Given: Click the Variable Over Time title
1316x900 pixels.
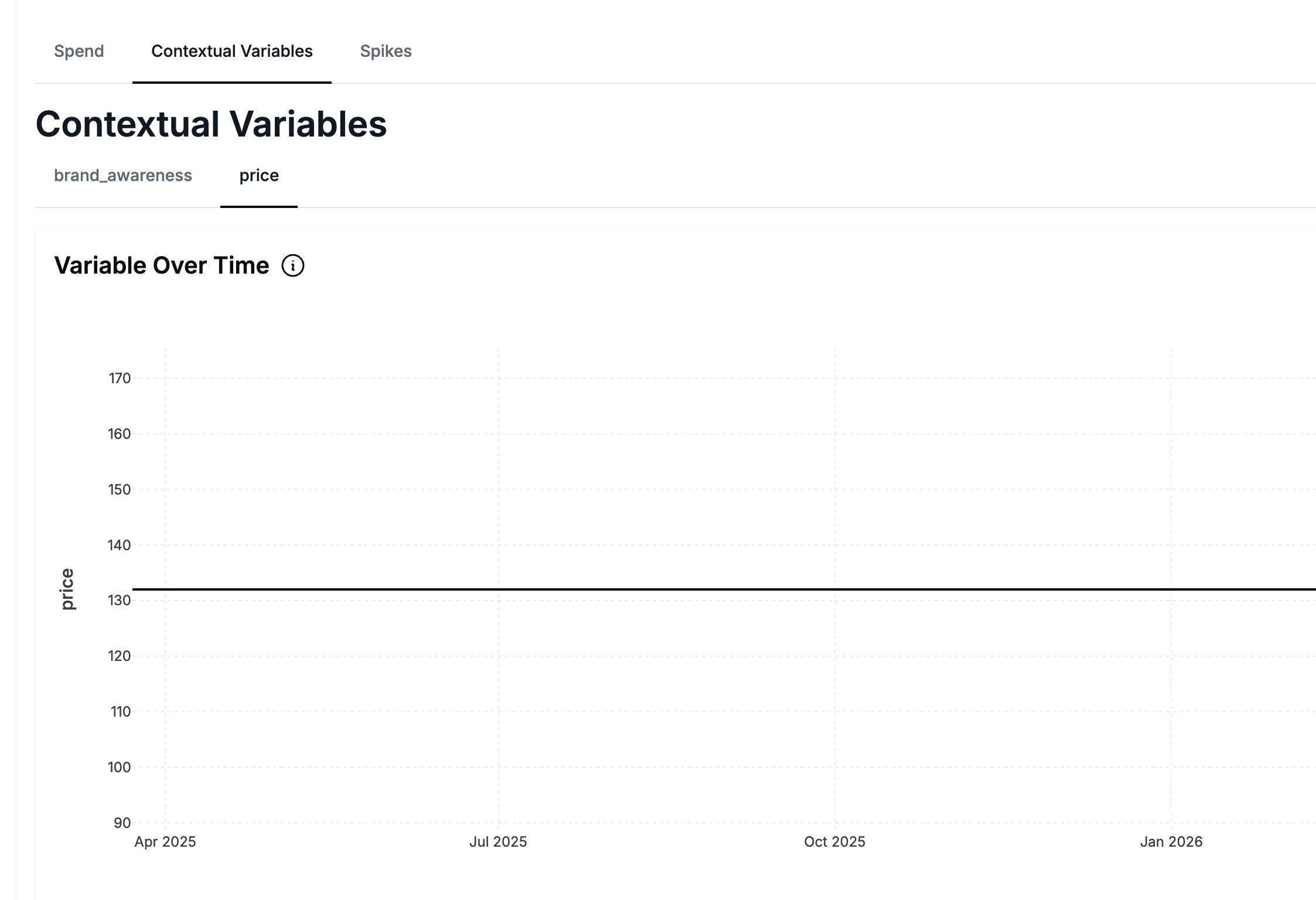Looking at the screenshot, I should (162, 265).
